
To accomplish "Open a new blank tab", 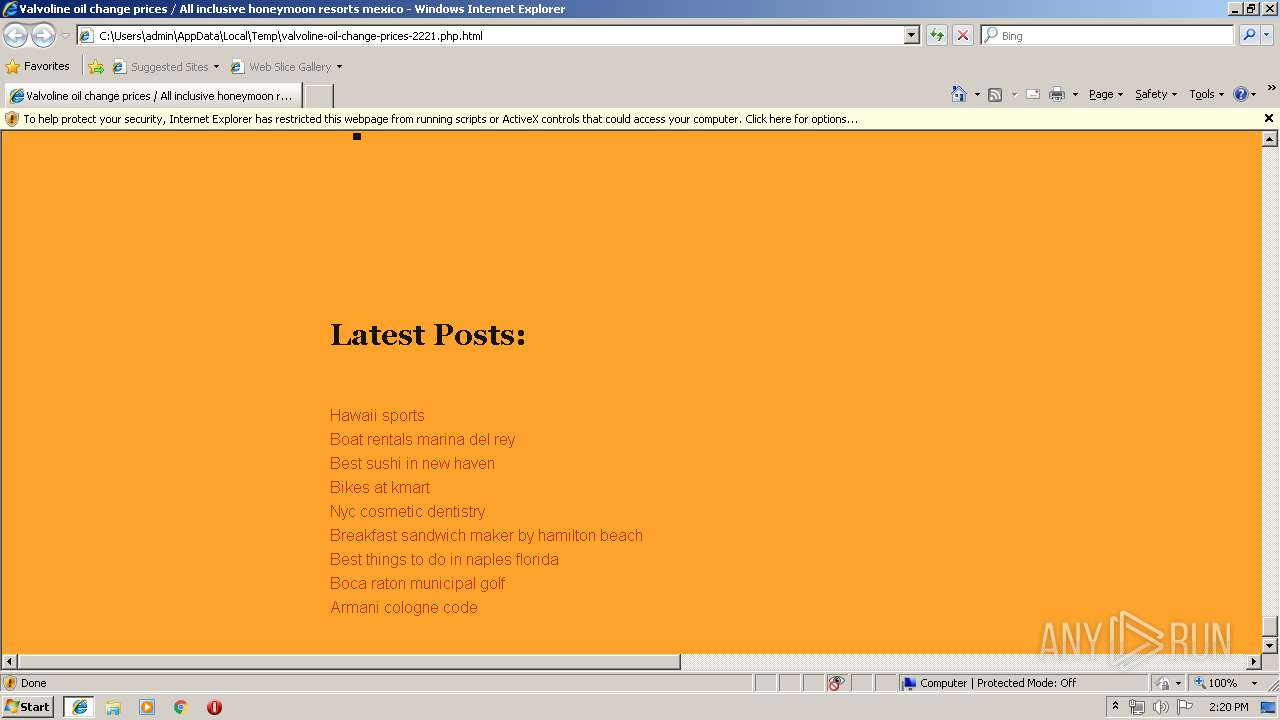I will [318, 96].
